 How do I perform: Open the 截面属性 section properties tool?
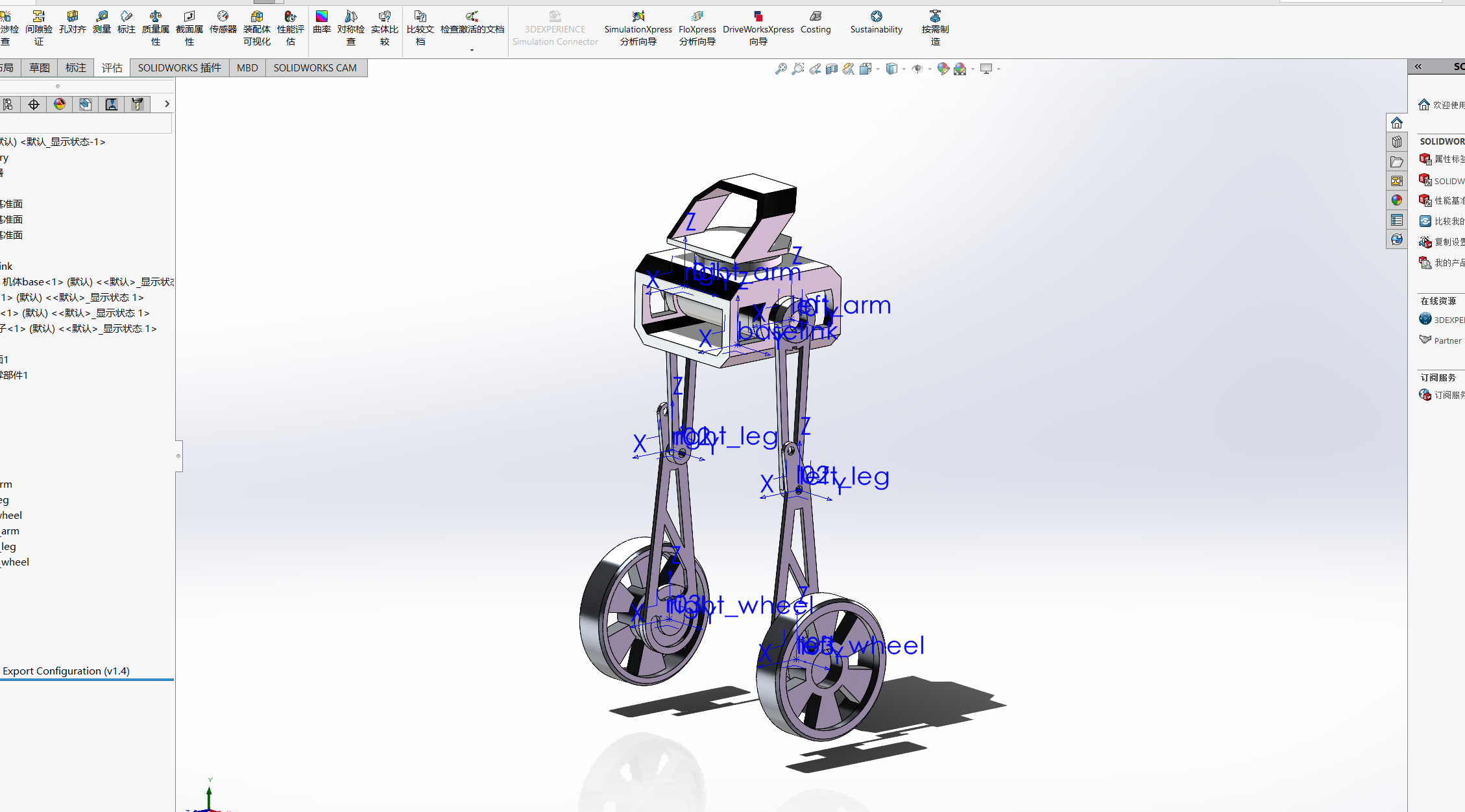(x=189, y=28)
